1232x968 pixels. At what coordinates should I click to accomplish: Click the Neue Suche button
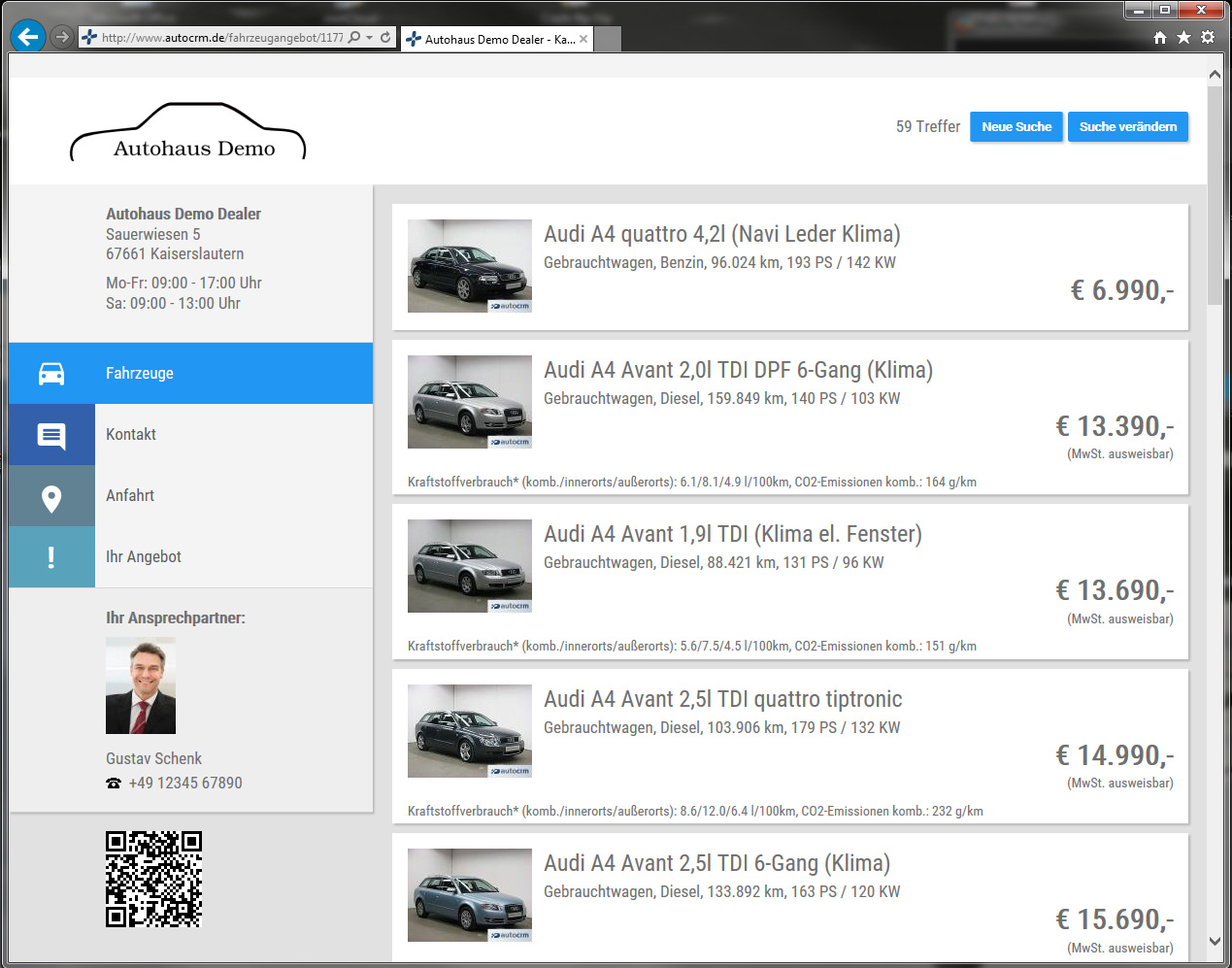pos(1016,127)
